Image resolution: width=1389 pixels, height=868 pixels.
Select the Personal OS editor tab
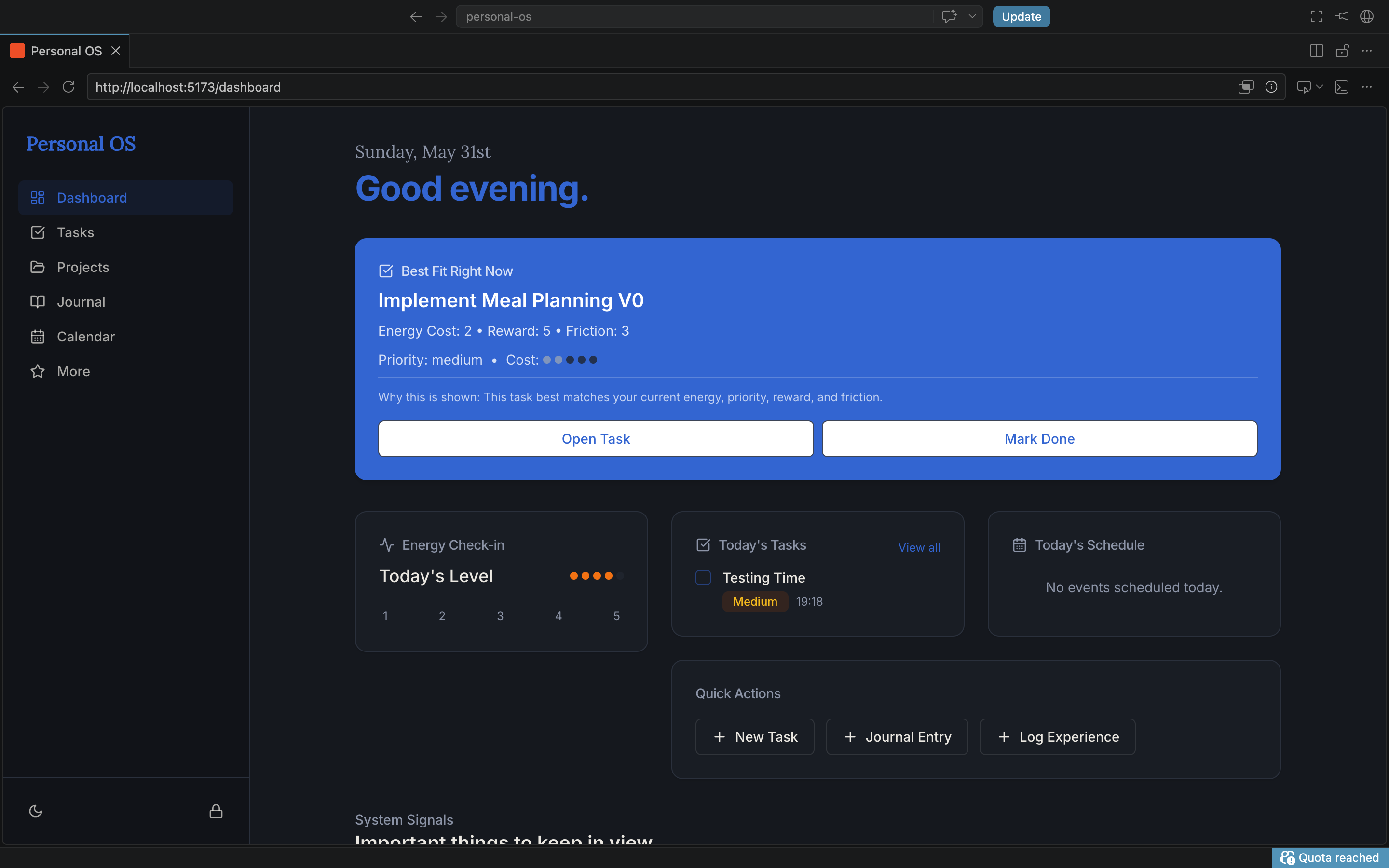(x=65, y=51)
